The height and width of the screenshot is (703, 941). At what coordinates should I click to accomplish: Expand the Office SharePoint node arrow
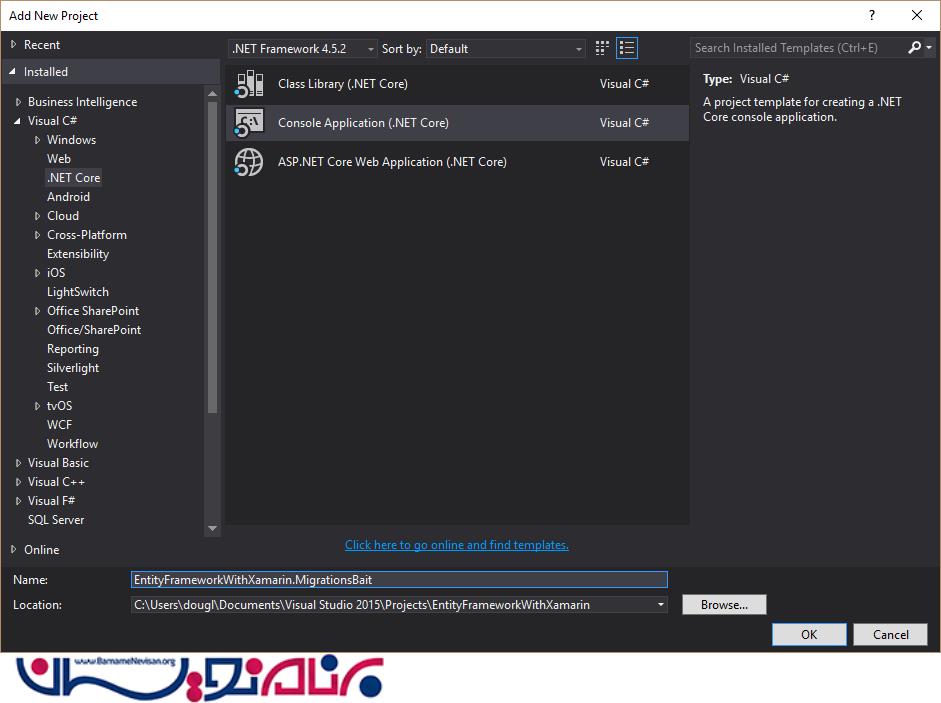[37, 311]
